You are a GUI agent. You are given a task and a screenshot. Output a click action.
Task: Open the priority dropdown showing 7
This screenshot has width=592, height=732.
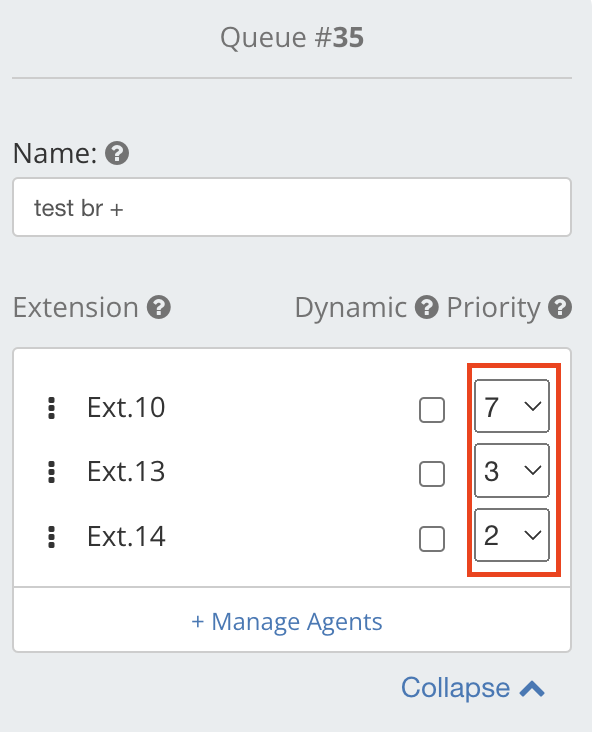(512, 406)
